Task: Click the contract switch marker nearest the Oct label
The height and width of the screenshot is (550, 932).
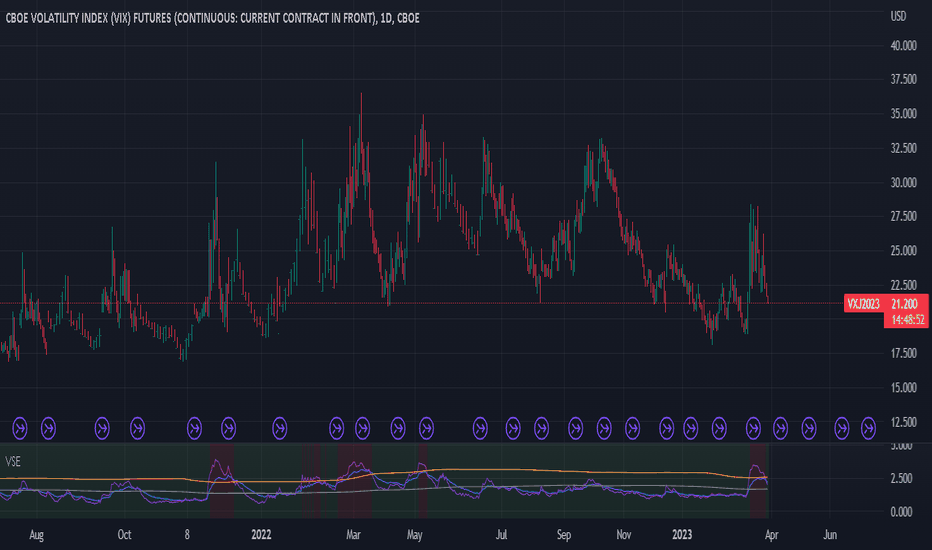Action: click(x=137, y=428)
